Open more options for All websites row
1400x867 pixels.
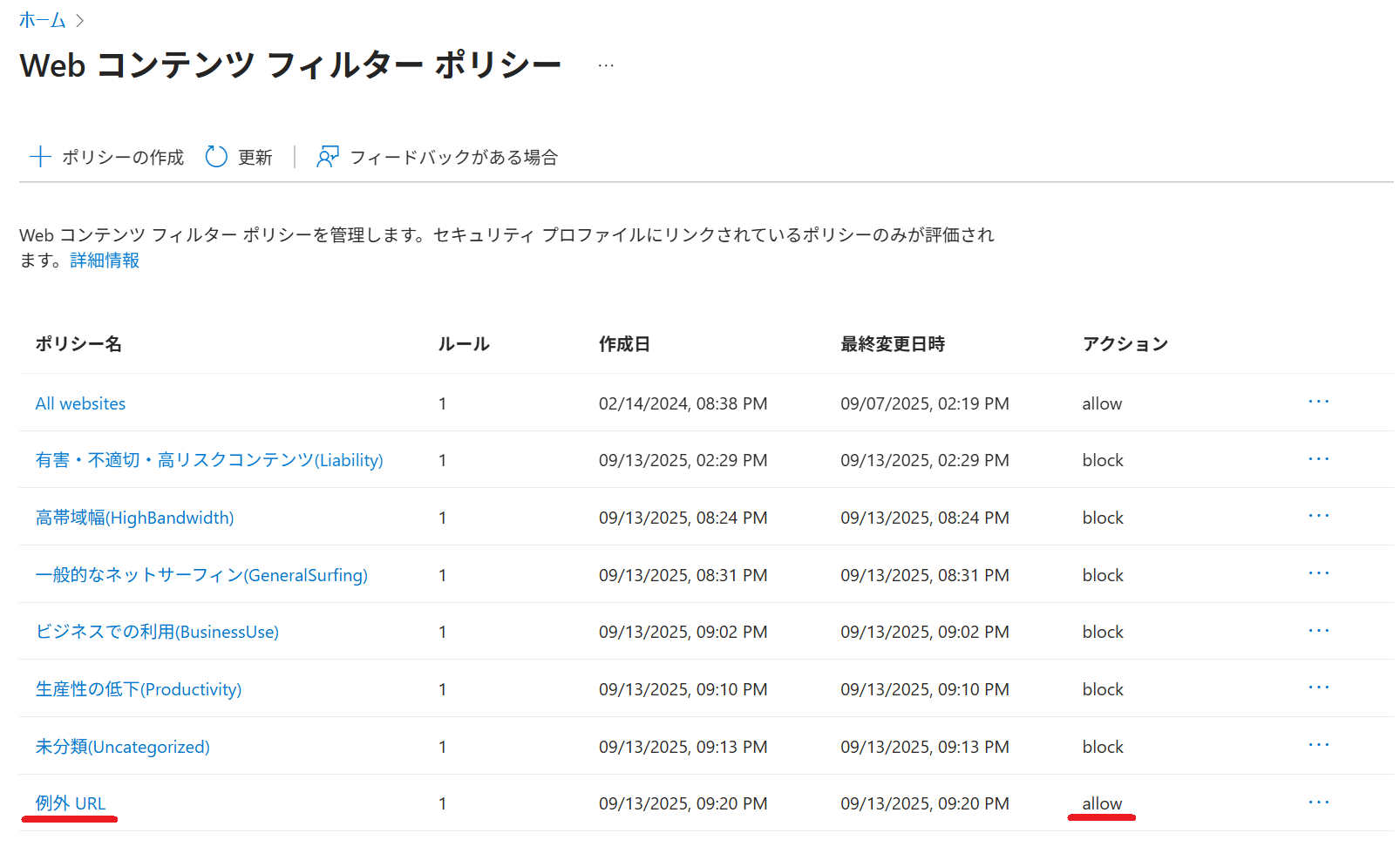(1319, 402)
